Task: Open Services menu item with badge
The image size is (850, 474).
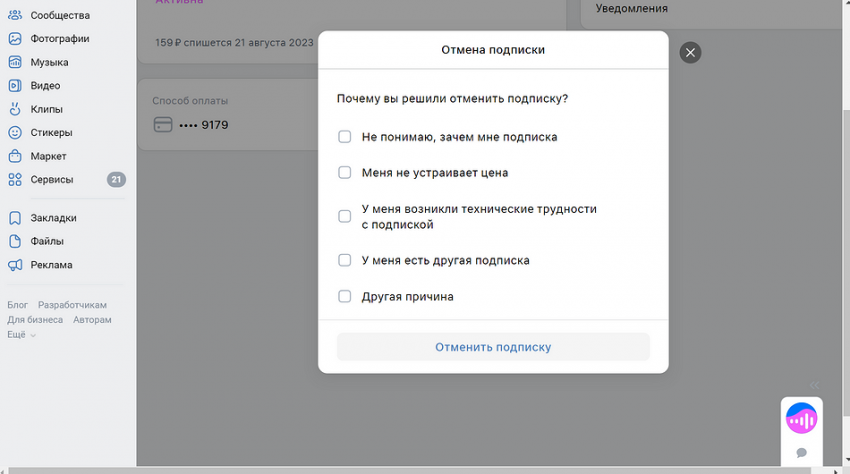Action: [52, 180]
